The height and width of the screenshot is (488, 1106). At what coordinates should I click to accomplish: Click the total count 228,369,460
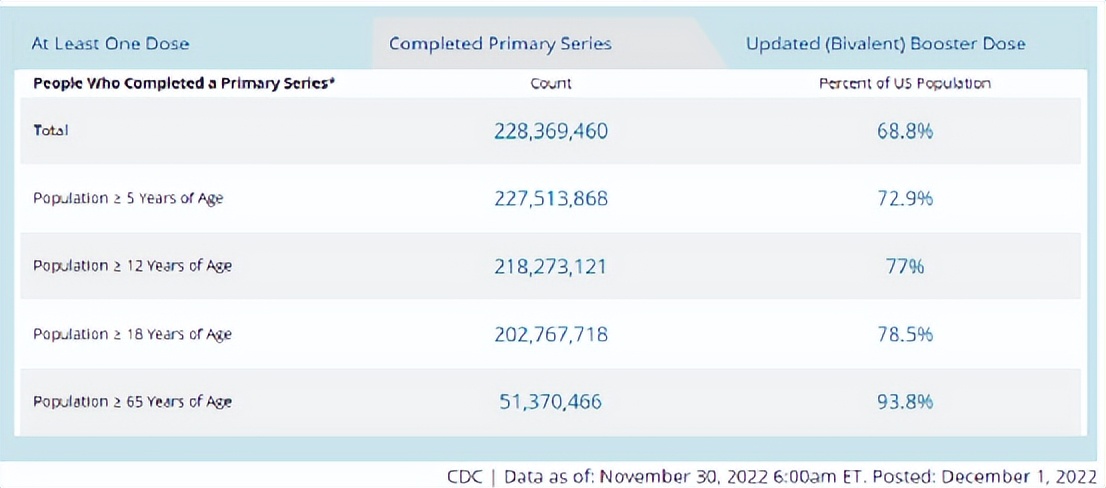(x=551, y=131)
